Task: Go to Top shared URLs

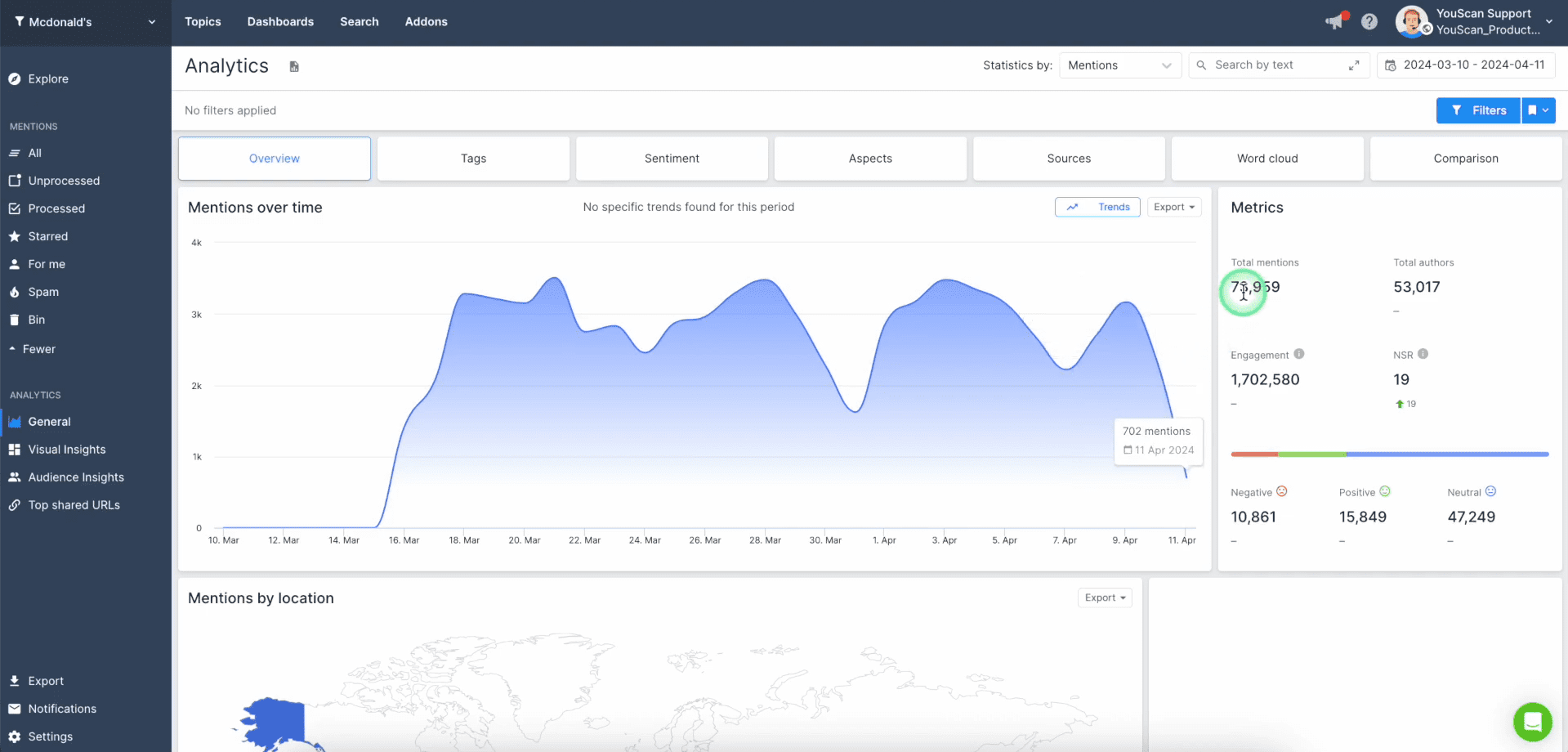Action: [x=74, y=505]
